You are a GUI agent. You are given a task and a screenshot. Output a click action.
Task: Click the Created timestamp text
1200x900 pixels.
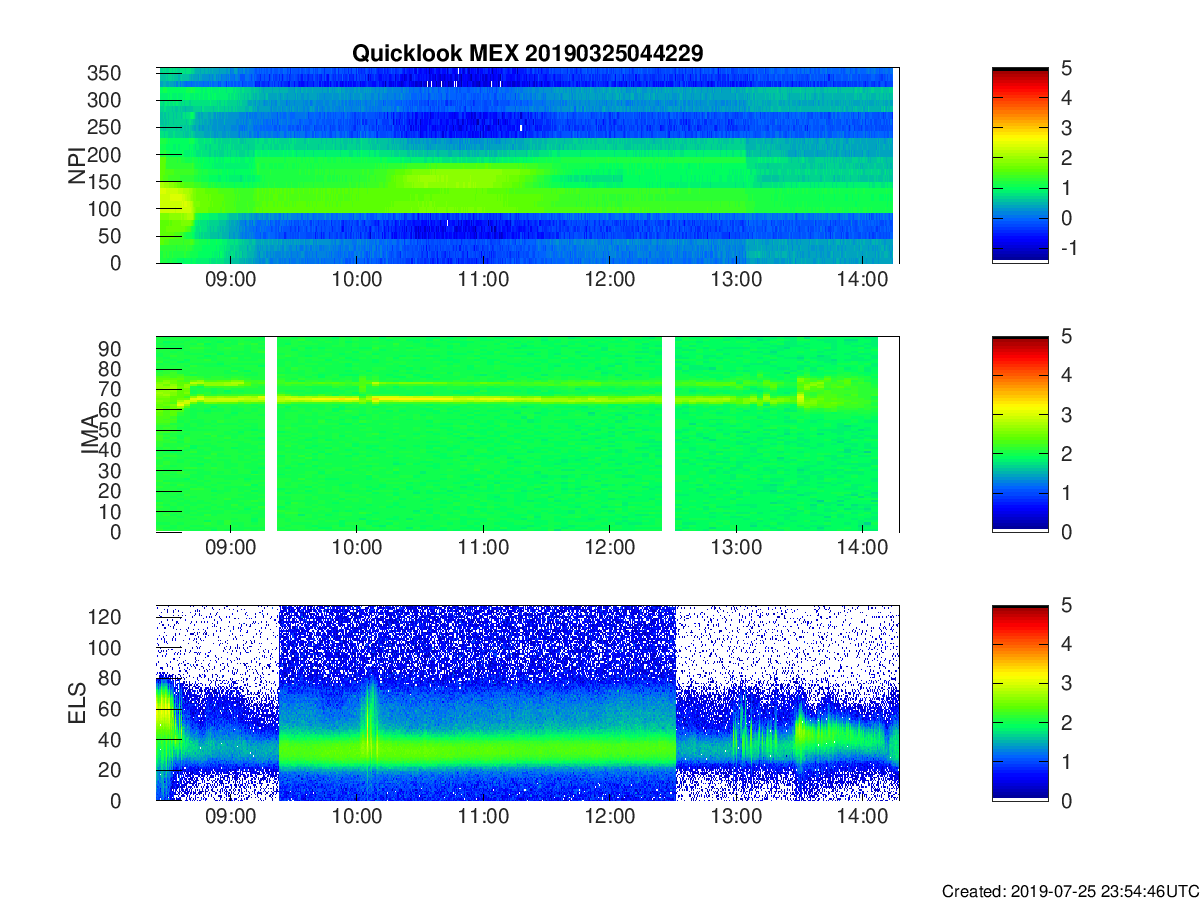[x=1070, y=891]
